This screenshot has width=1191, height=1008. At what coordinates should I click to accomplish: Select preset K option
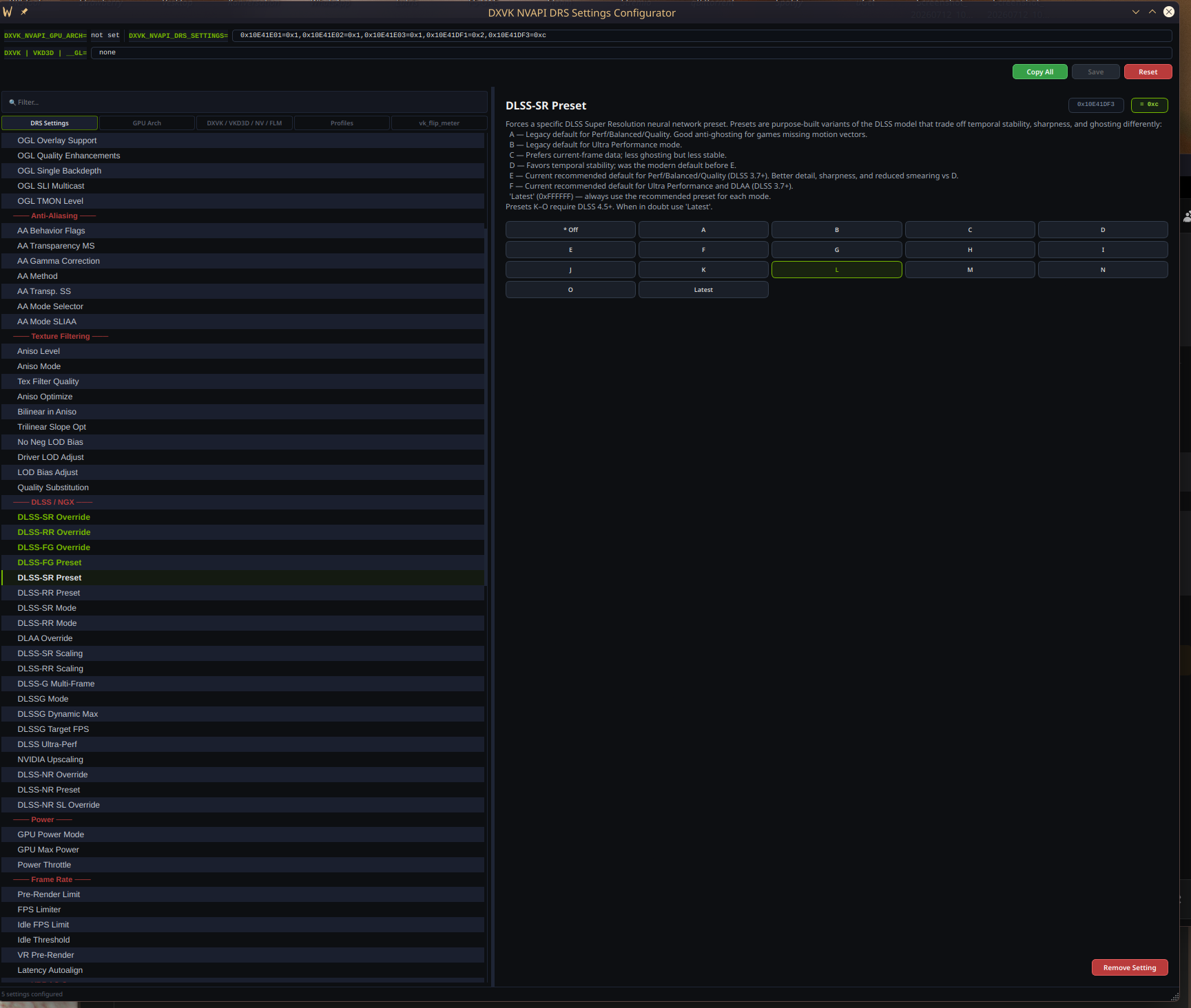(x=703, y=270)
